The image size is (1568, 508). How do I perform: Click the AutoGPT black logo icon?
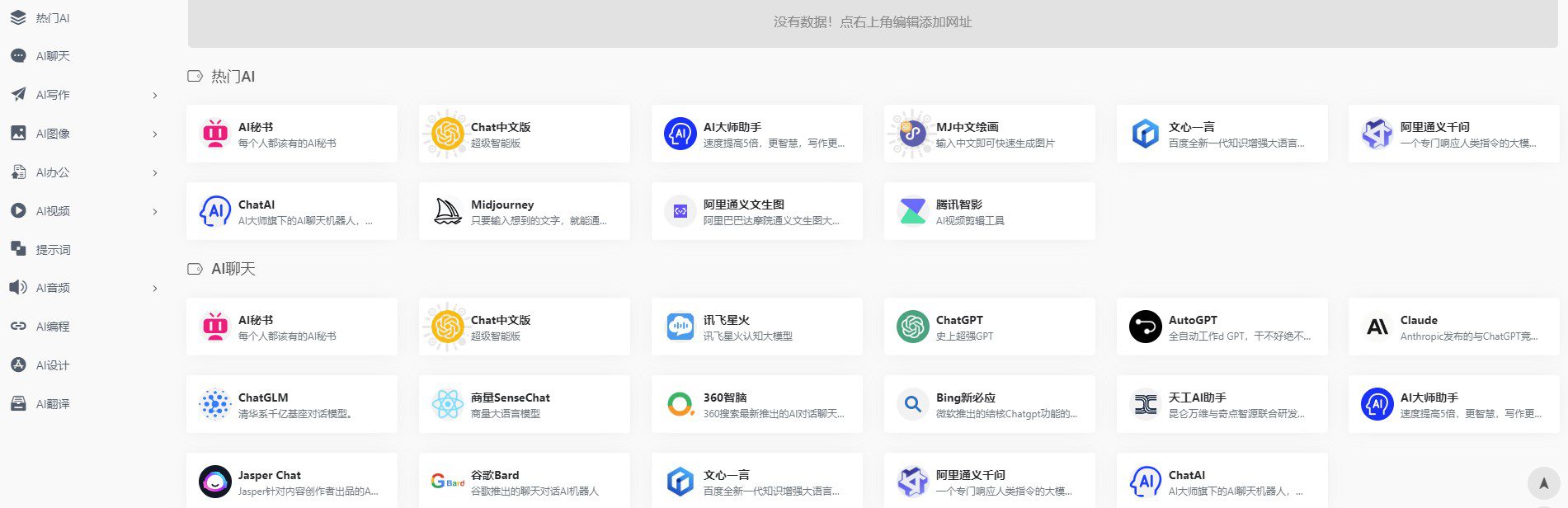pyautogui.click(x=1145, y=327)
